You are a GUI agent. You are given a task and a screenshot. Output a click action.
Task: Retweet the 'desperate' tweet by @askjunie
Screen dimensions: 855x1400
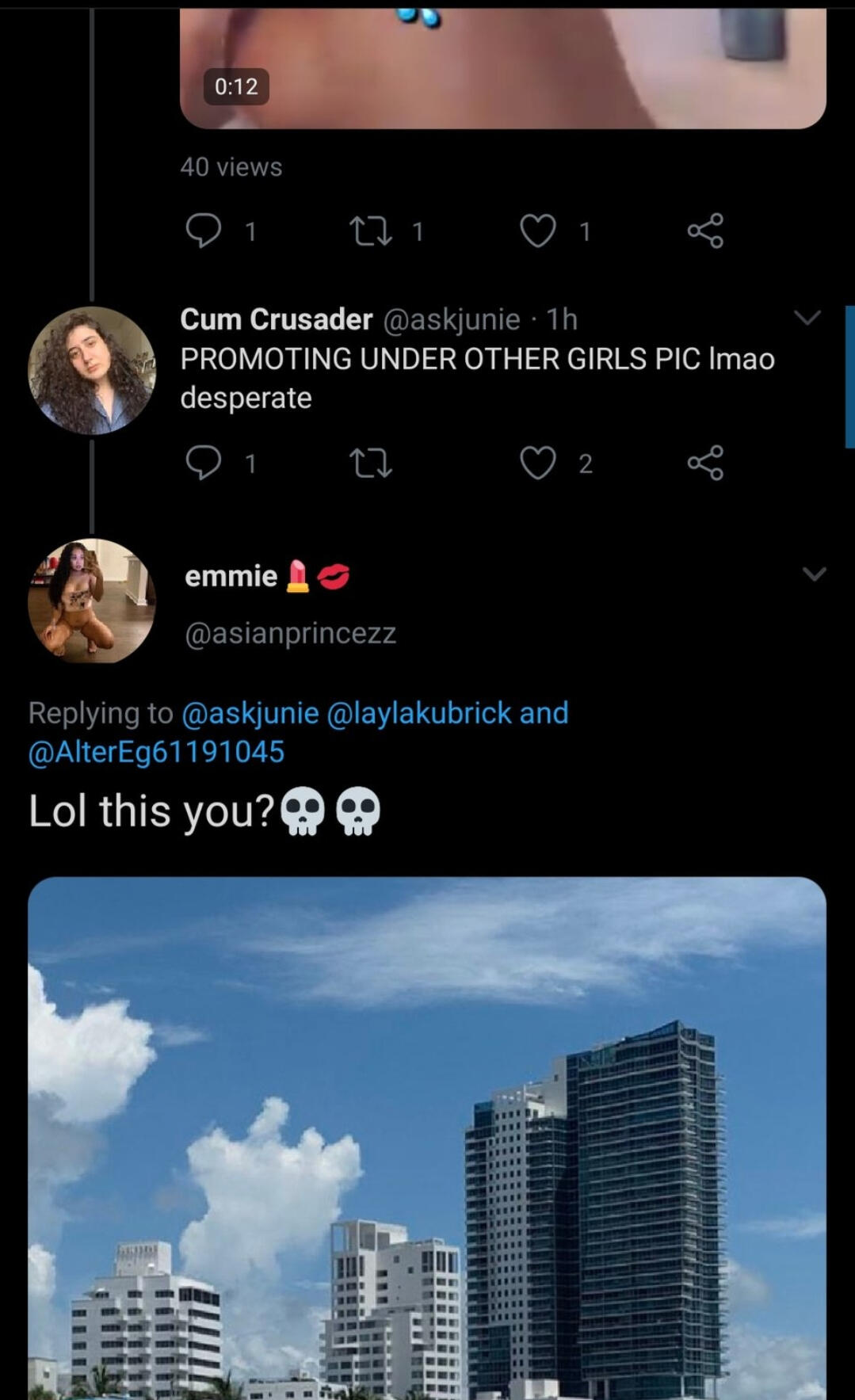(371, 463)
